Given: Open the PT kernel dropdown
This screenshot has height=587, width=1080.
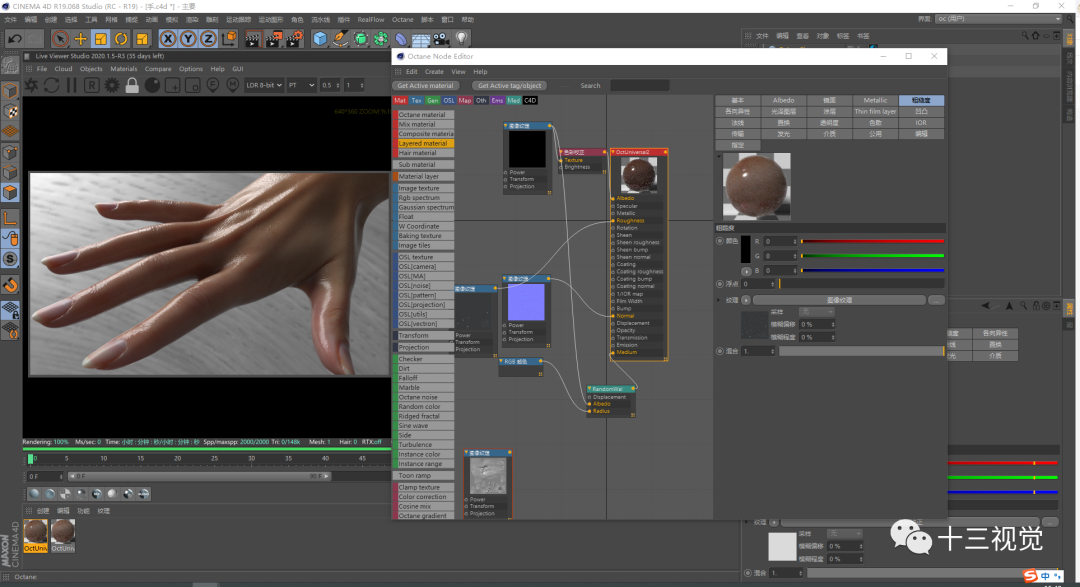Looking at the screenshot, I should (x=301, y=85).
